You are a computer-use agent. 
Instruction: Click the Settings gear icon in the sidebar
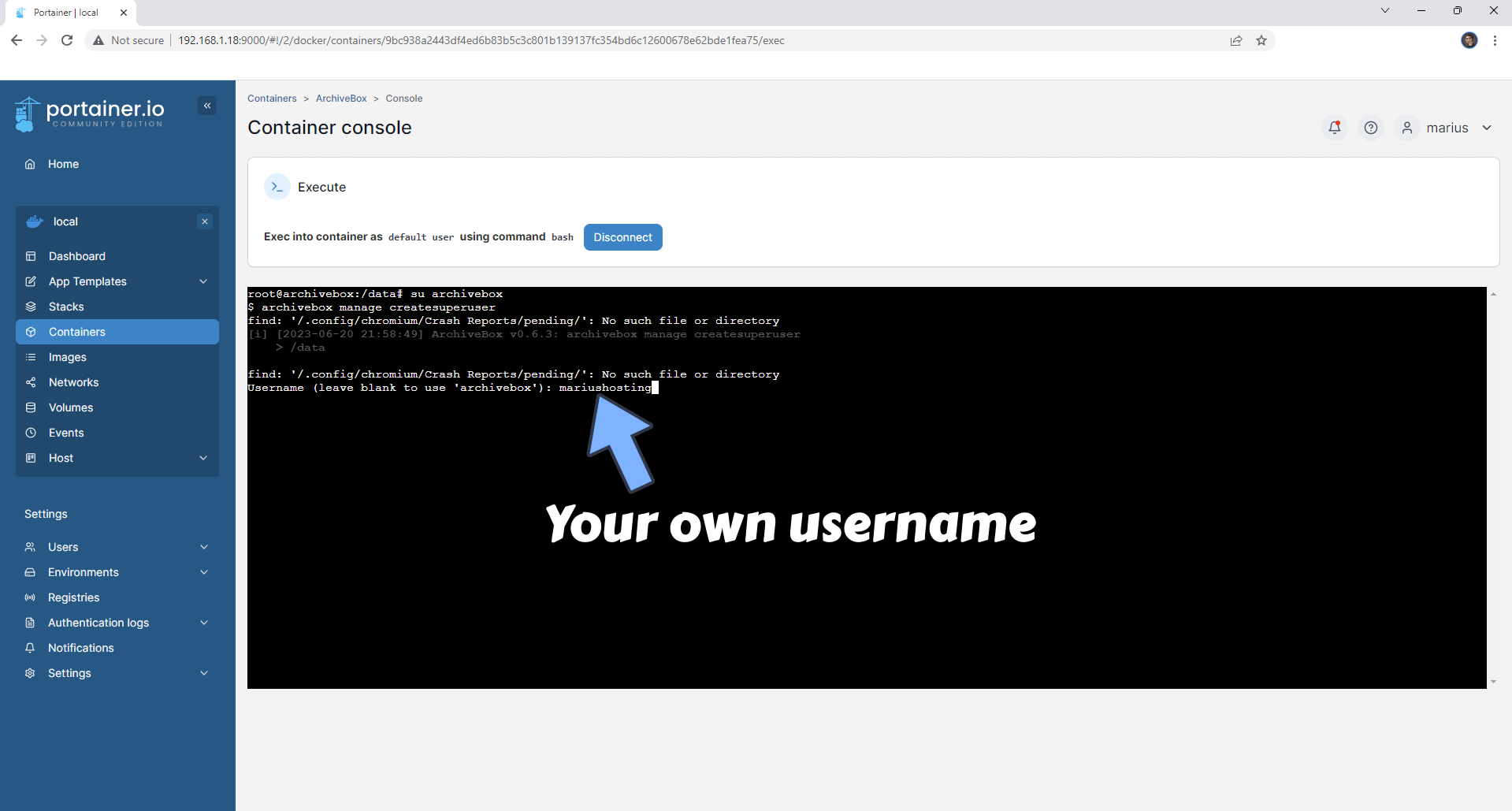coord(30,673)
